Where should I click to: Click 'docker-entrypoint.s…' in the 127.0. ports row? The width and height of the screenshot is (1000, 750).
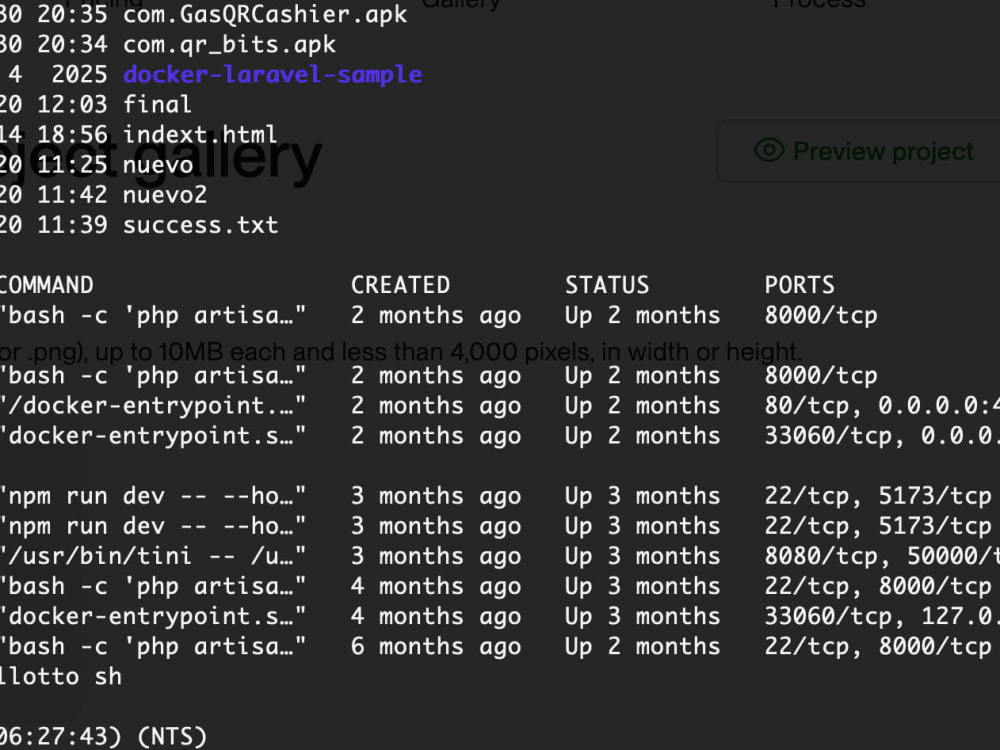(153, 616)
